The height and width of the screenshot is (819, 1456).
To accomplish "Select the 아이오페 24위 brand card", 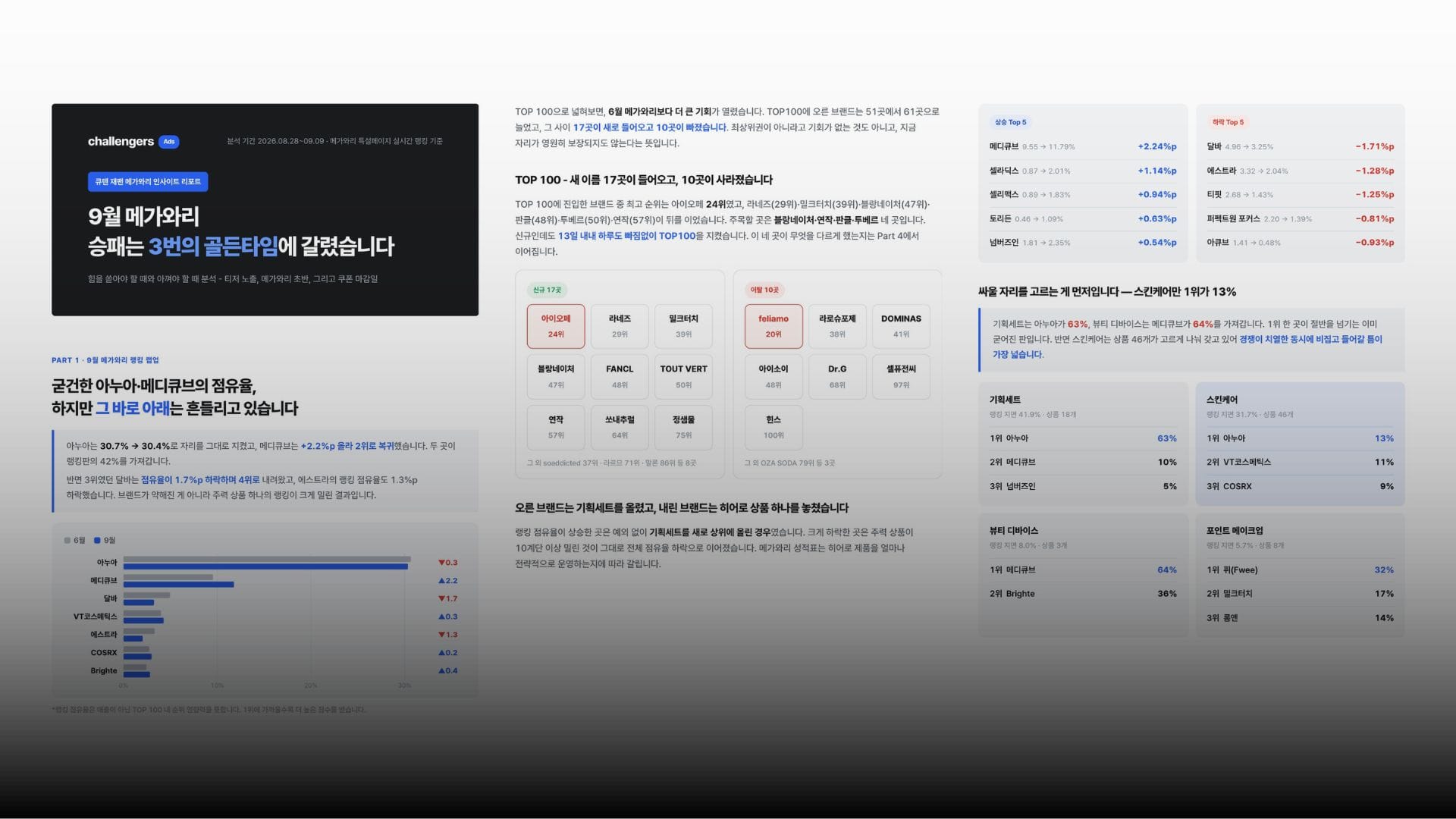I will (556, 326).
